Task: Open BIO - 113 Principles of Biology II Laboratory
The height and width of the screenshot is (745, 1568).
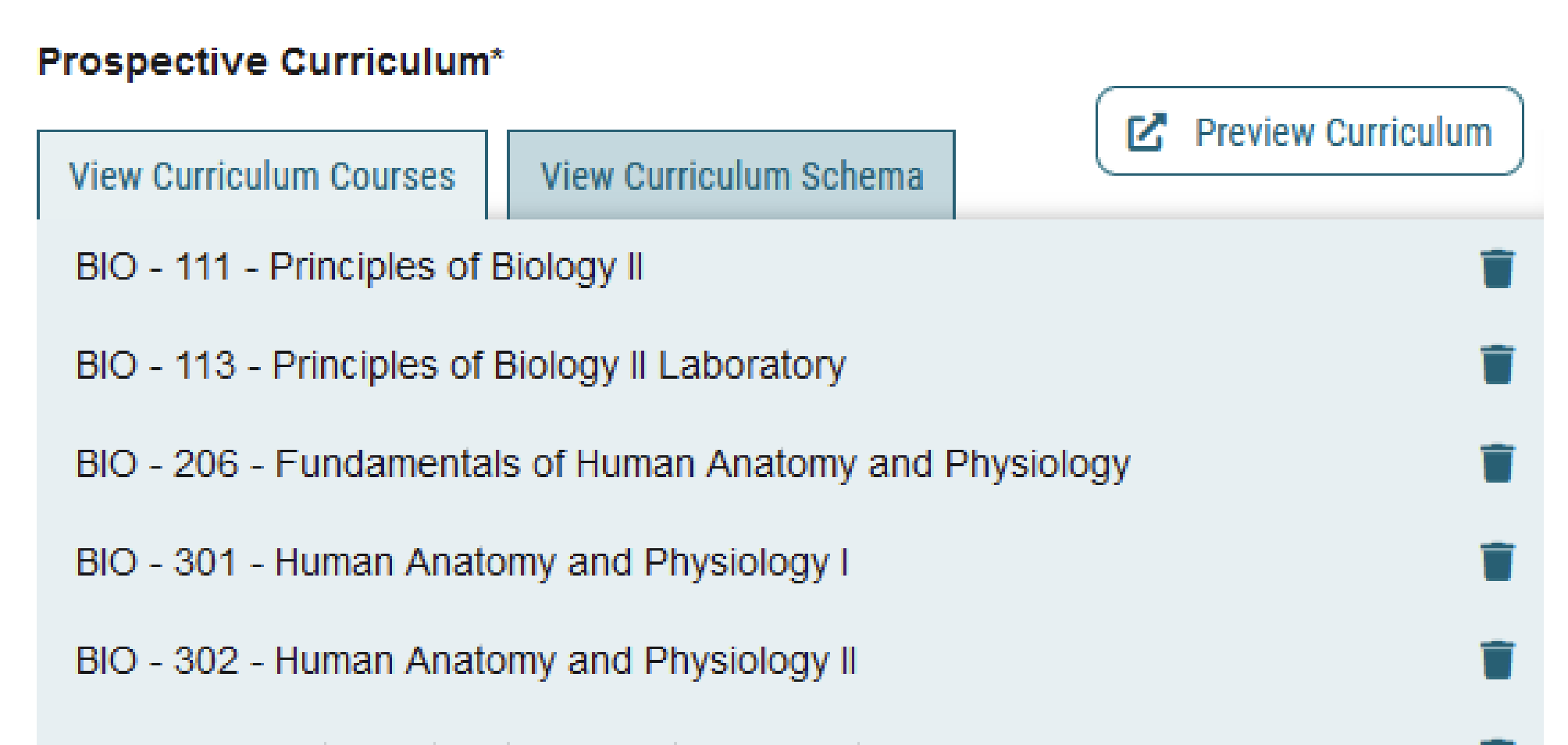Action: coord(461,365)
